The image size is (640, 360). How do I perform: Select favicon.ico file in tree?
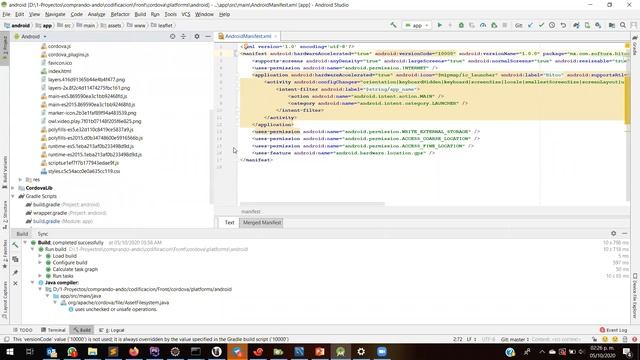(60, 63)
